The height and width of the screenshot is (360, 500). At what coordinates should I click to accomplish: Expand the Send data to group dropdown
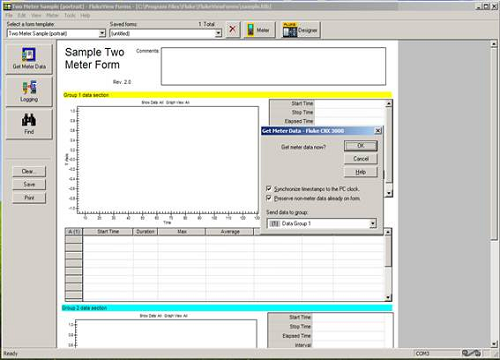[x=373, y=223]
